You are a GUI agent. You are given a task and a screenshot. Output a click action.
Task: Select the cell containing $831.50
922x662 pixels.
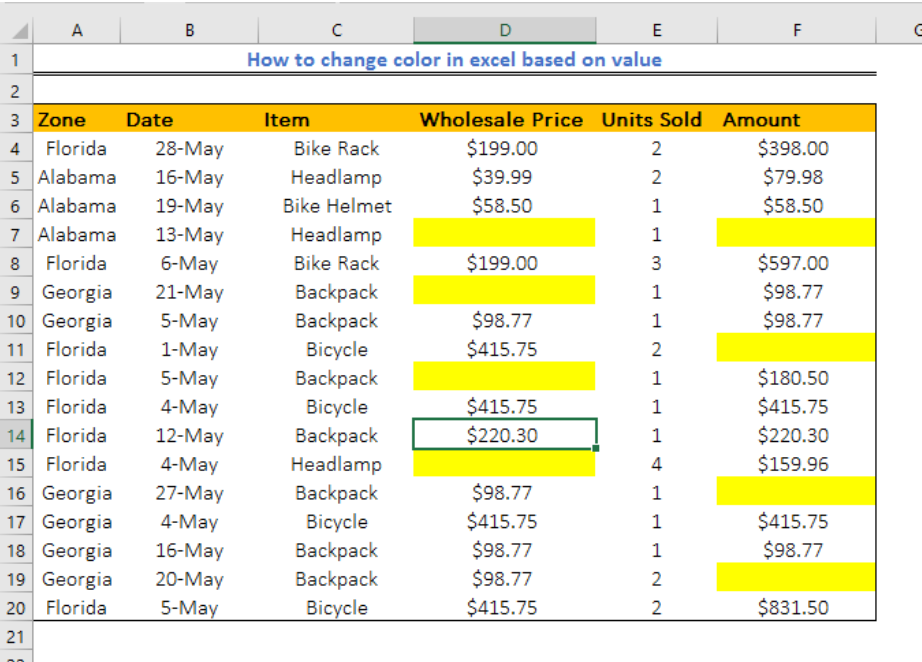pyautogui.click(x=796, y=607)
